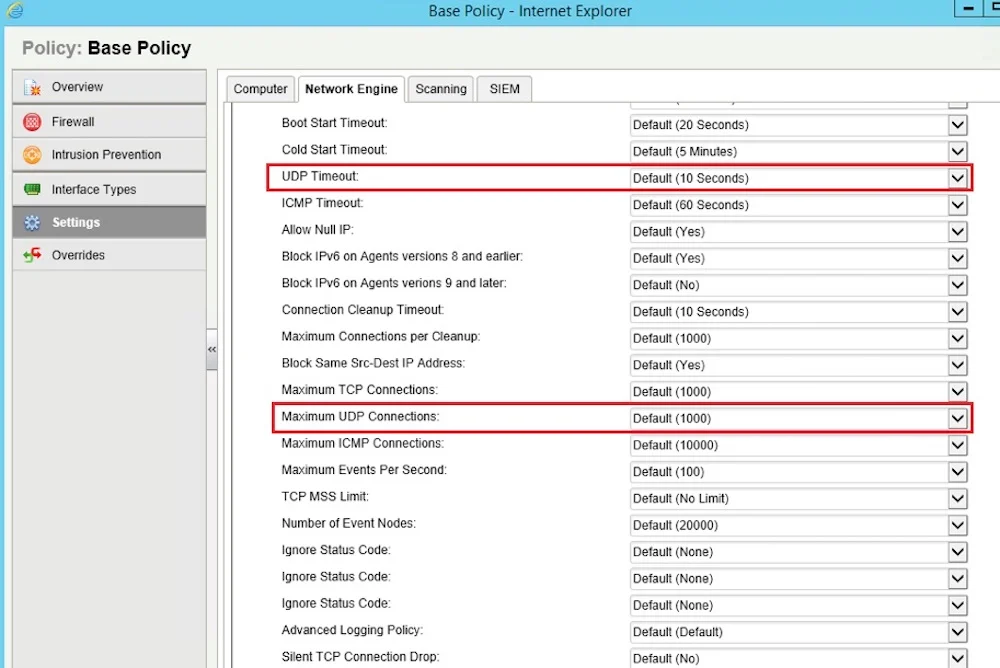The image size is (1000, 668).
Task: Switch to the Scanning tab
Action: (x=441, y=89)
